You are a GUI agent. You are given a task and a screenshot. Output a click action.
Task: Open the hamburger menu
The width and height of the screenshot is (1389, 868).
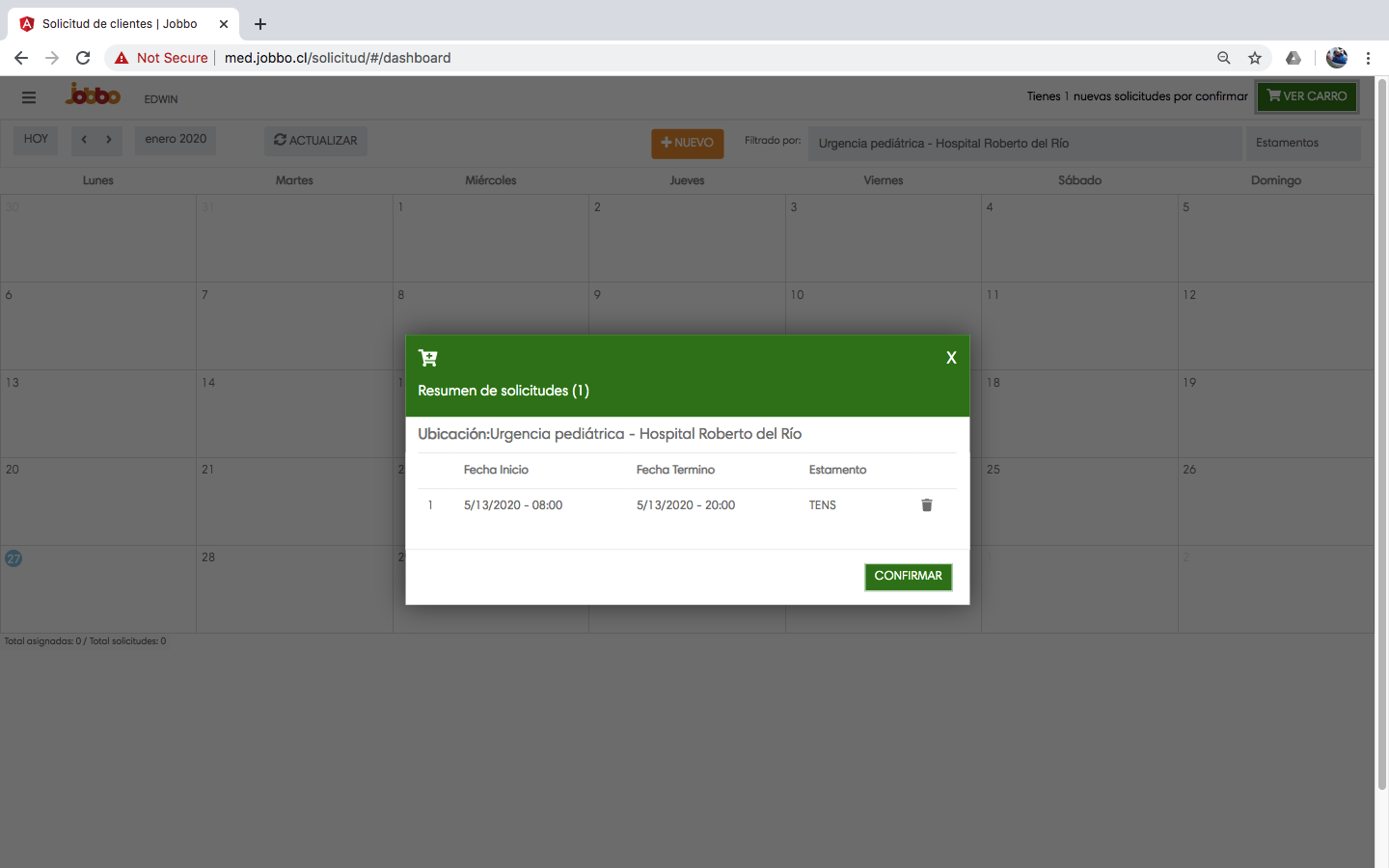point(29,97)
